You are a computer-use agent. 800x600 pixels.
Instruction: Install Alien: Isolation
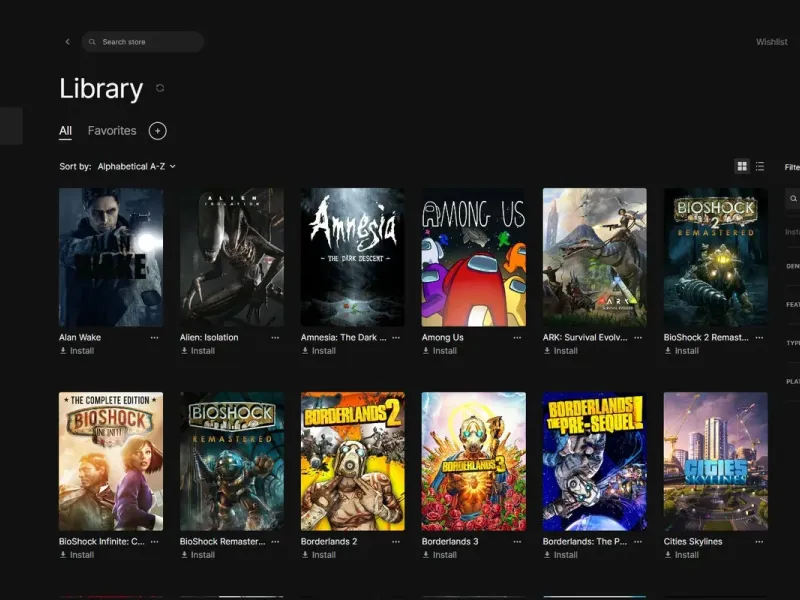(x=198, y=351)
